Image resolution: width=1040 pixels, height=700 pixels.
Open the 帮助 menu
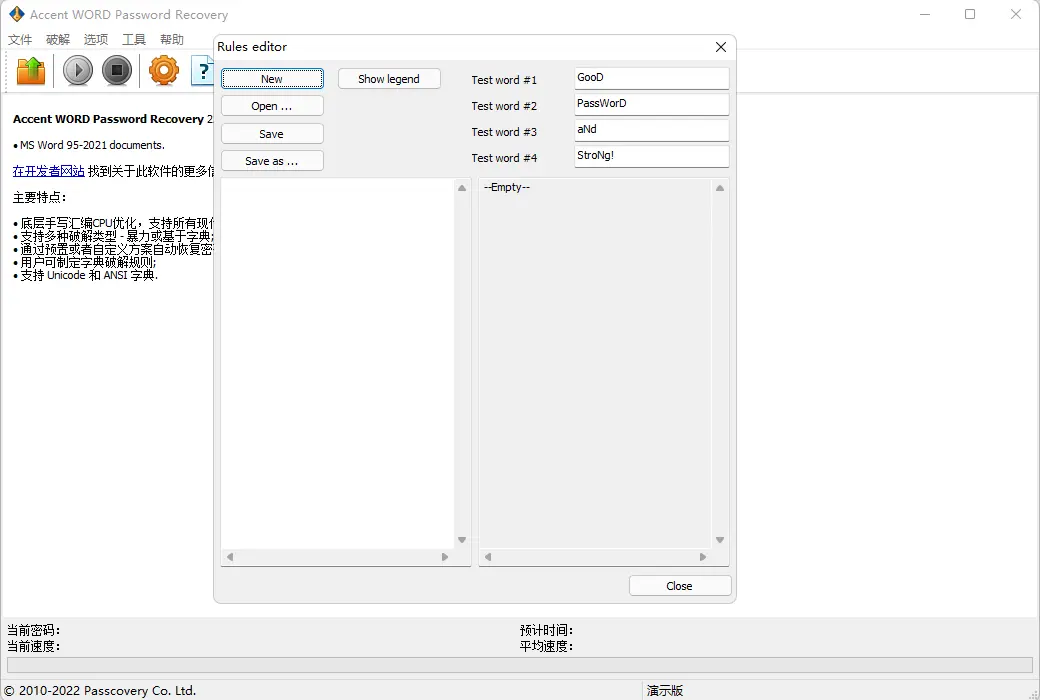point(172,40)
